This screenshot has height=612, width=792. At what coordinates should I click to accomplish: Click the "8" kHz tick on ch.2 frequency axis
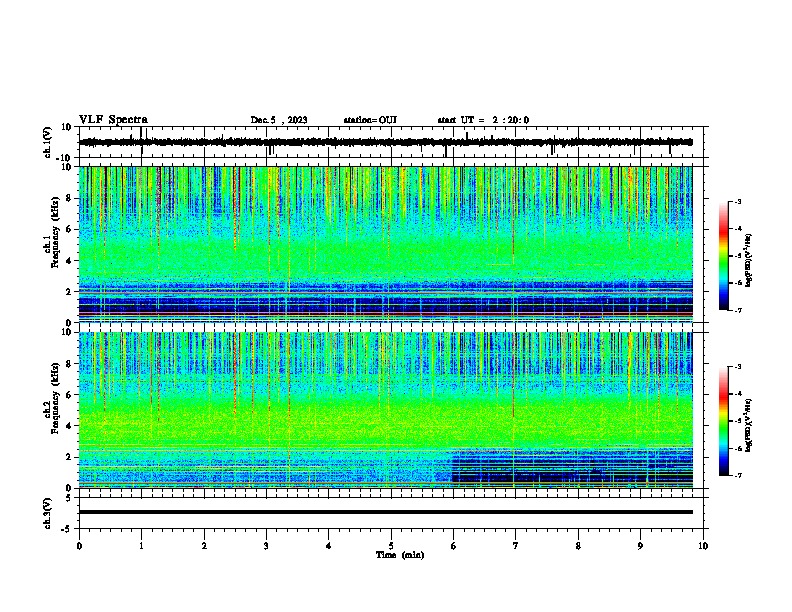pos(70,364)
